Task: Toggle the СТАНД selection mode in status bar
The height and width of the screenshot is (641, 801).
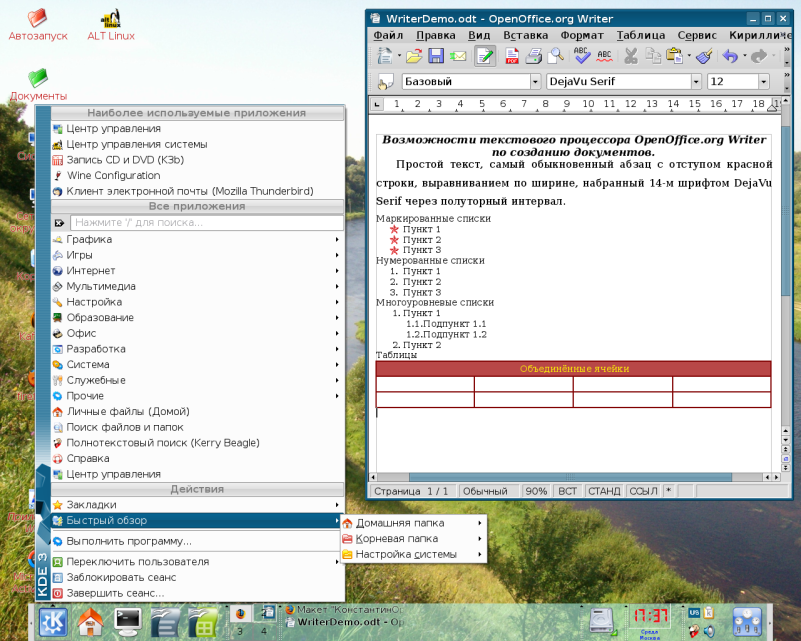Action: [604, 491]
